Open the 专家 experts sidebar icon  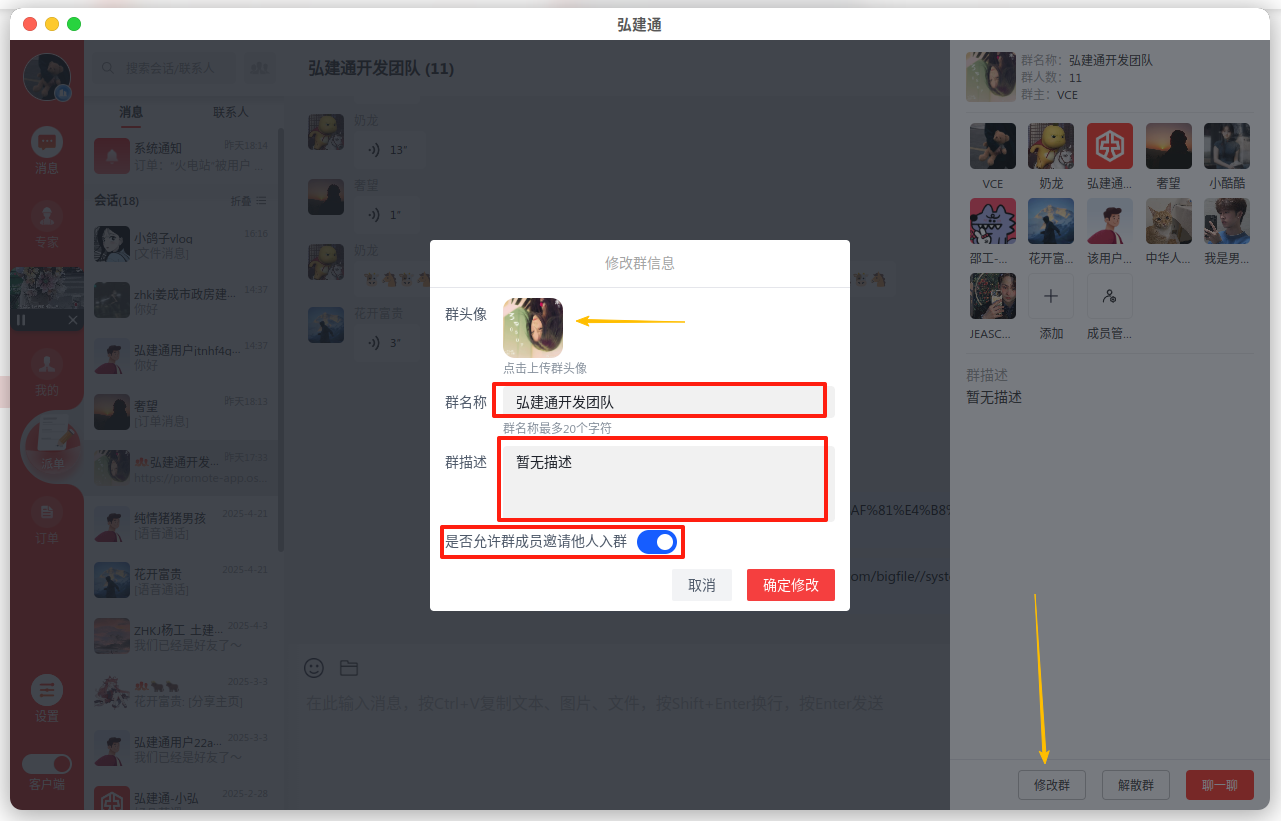pyautogui.click(x=47, y=217)
